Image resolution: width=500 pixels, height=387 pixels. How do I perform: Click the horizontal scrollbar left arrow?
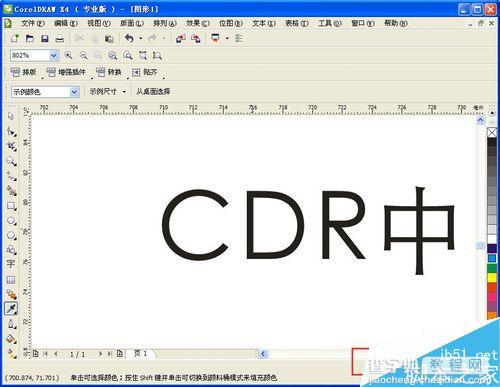click(263, 354)
